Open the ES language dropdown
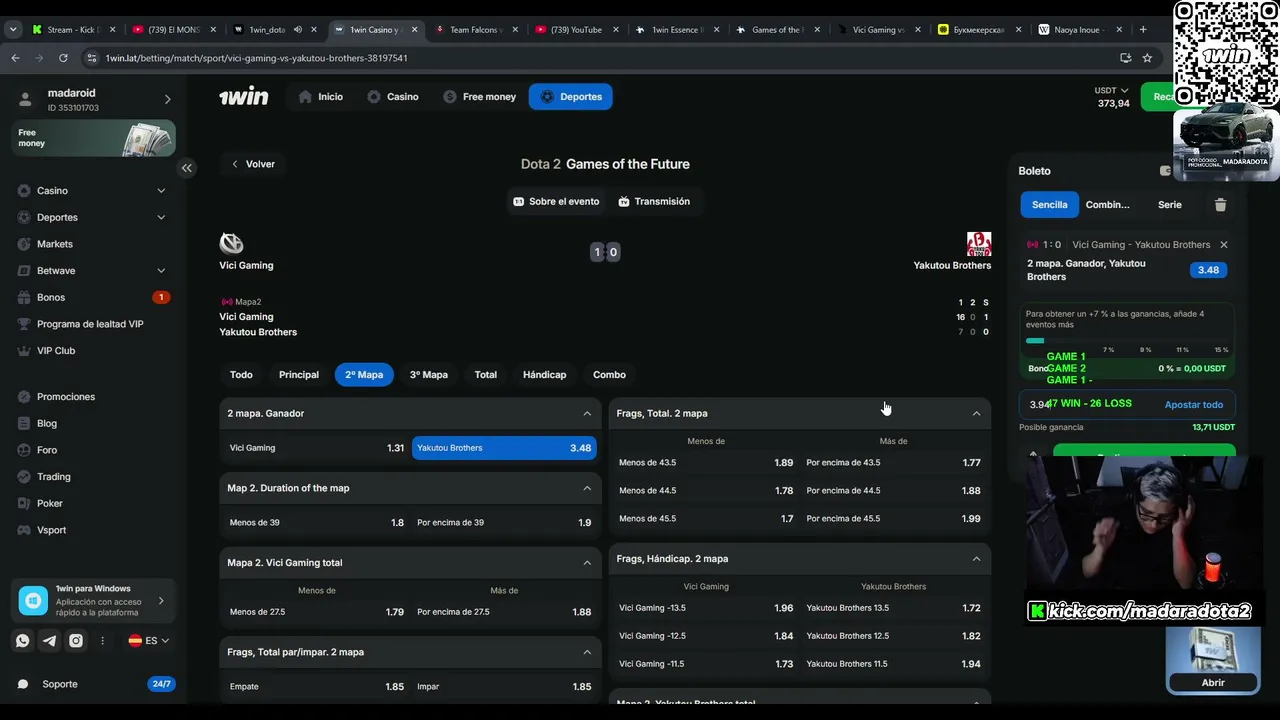This screenshot has width=1280, height=720. [x=149, y=641]
